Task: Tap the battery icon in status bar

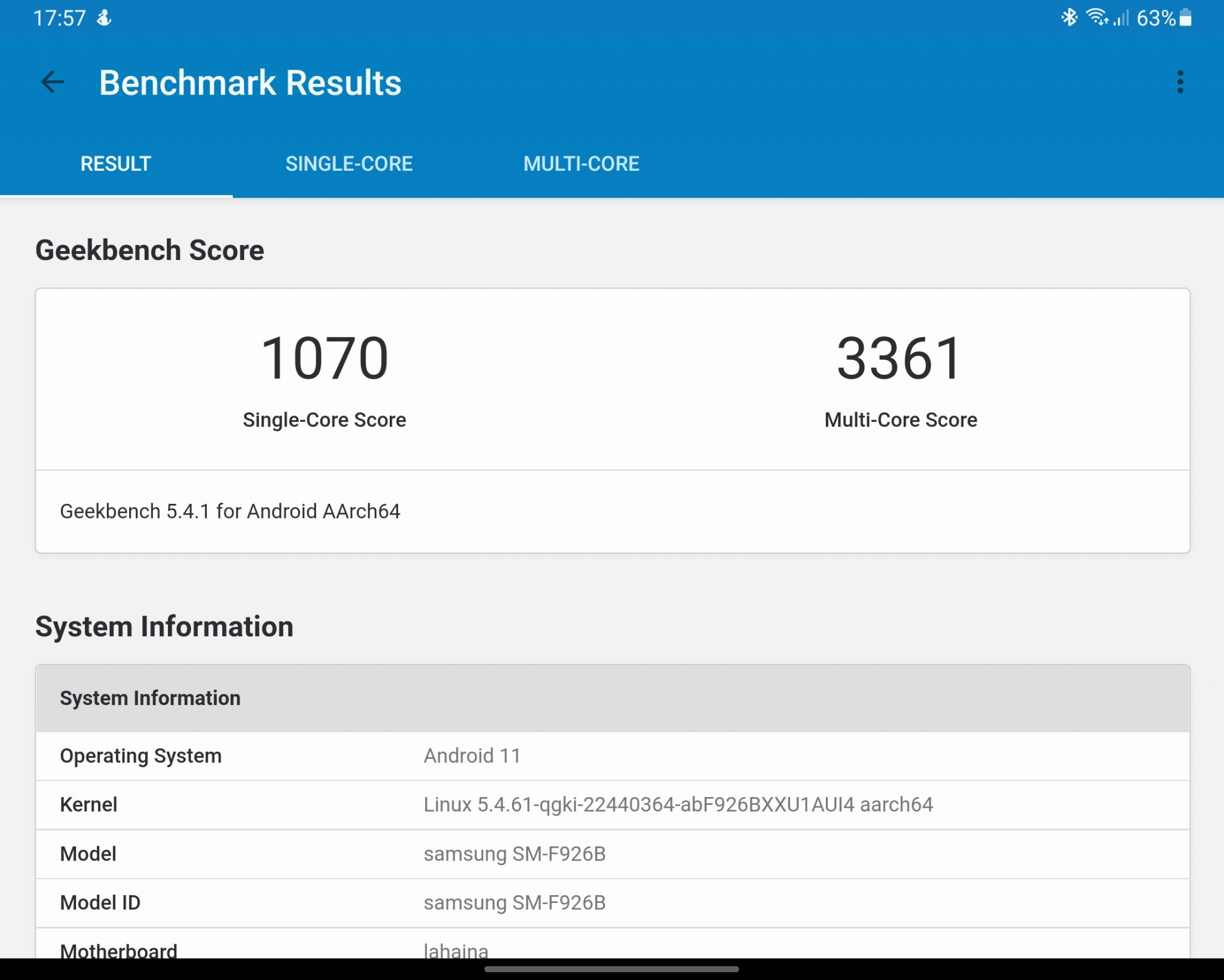Action: click(1186, 18)
